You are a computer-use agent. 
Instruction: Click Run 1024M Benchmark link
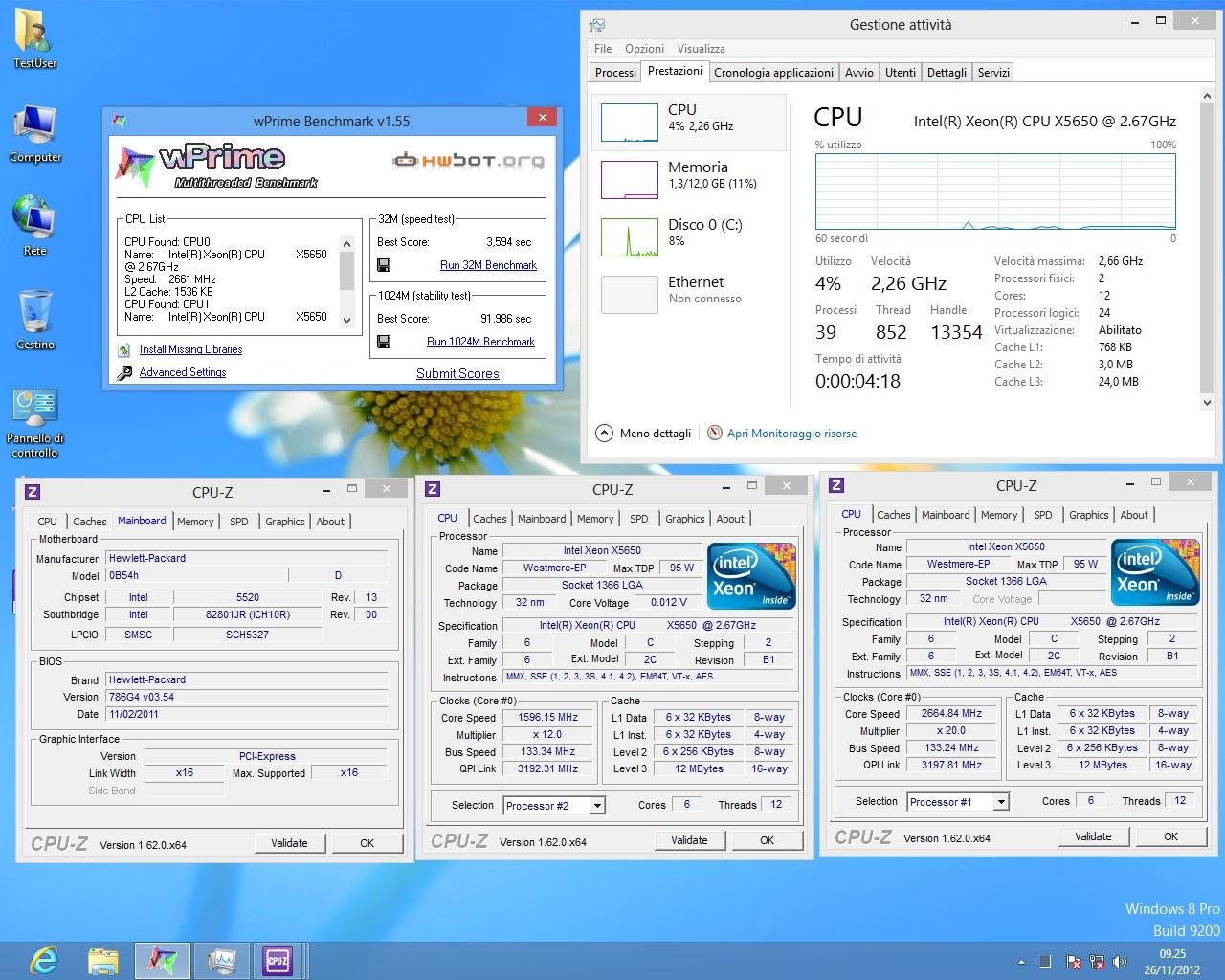(480, 342)
